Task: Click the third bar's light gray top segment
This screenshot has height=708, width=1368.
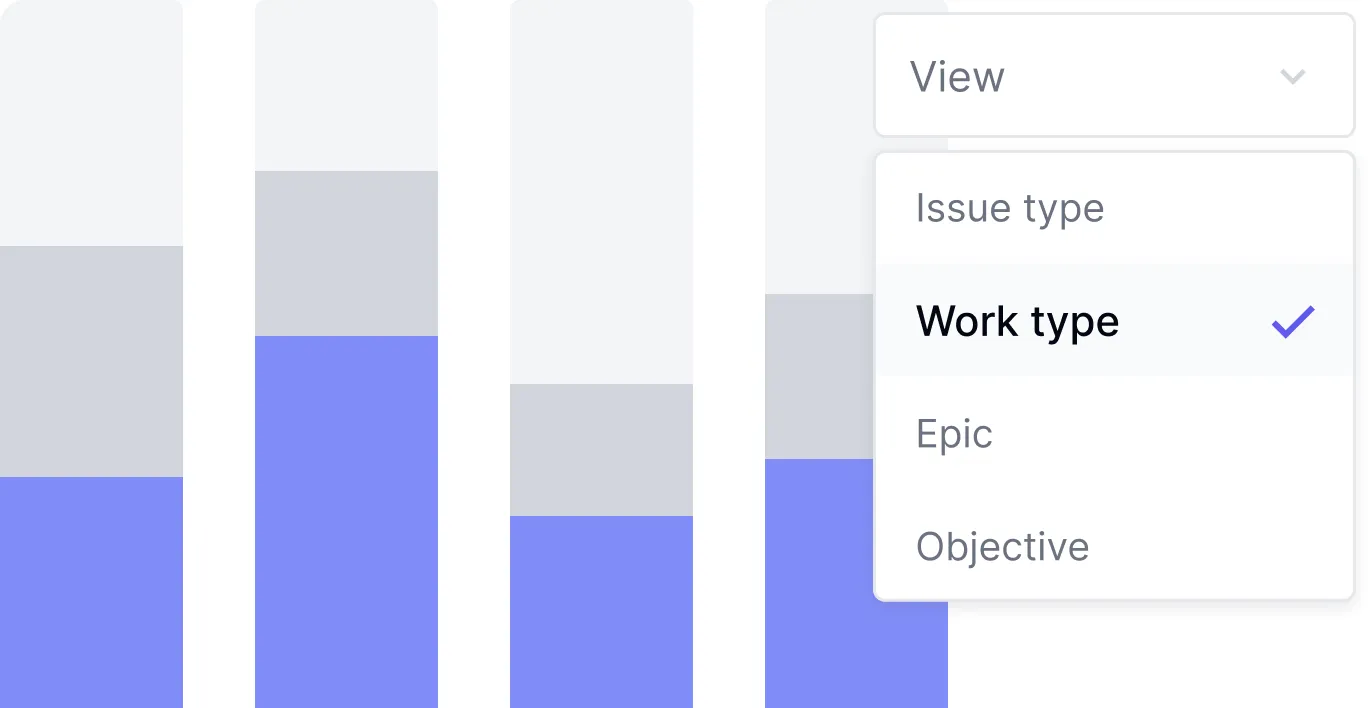Action: [x=601, y=192]
